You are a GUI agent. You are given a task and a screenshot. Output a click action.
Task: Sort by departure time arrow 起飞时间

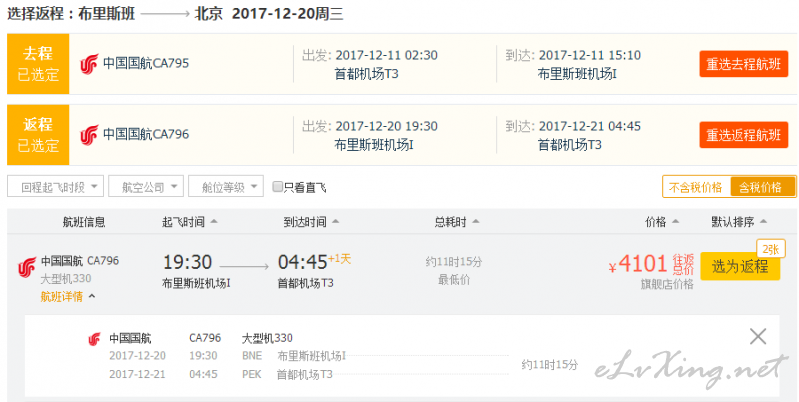pyautogui.click(x=214, y=222)
